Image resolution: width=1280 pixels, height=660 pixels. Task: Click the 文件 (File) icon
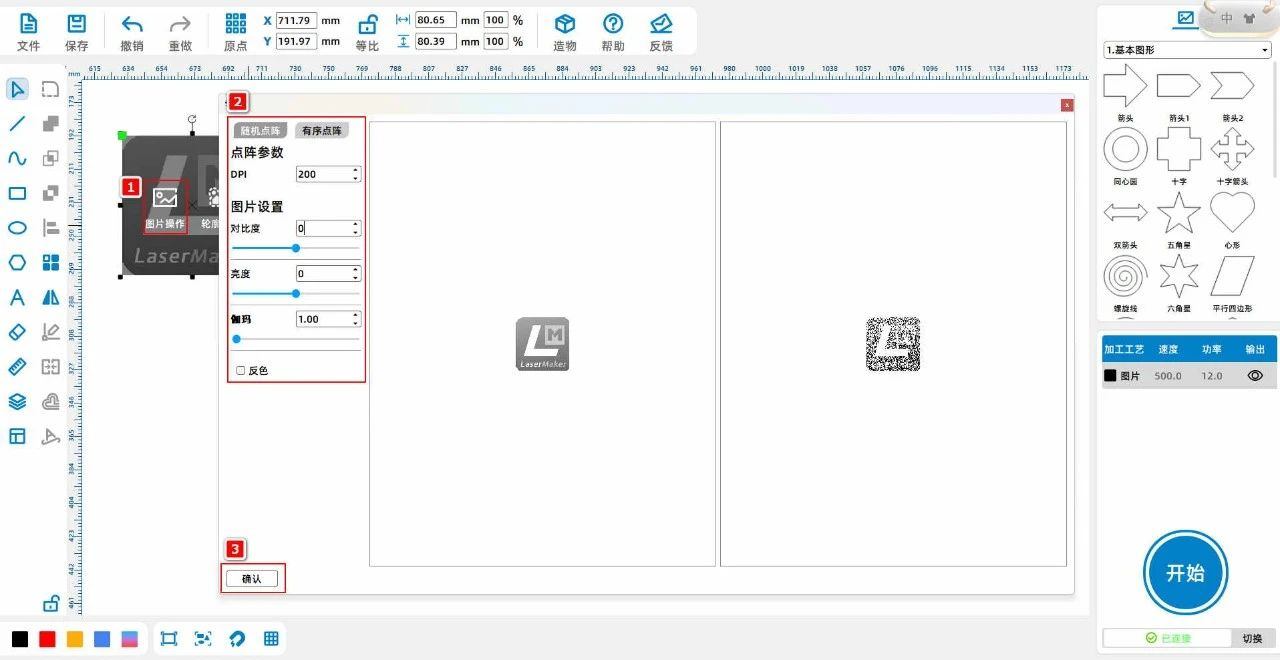point(29,24)
